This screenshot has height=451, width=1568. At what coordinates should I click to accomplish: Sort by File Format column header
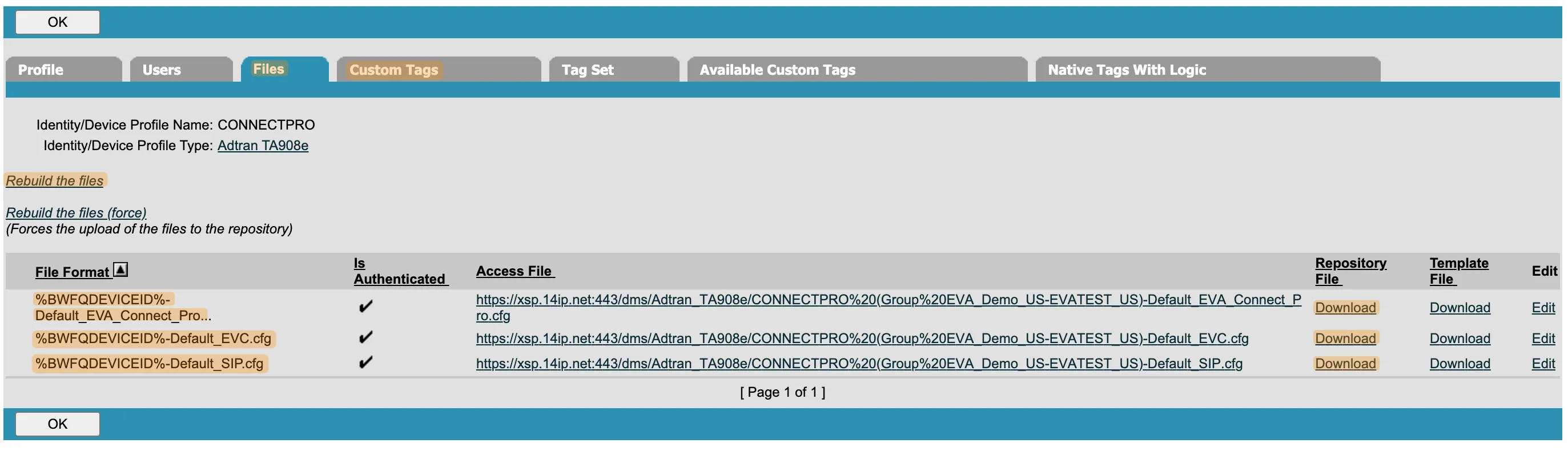click(73, 272)
